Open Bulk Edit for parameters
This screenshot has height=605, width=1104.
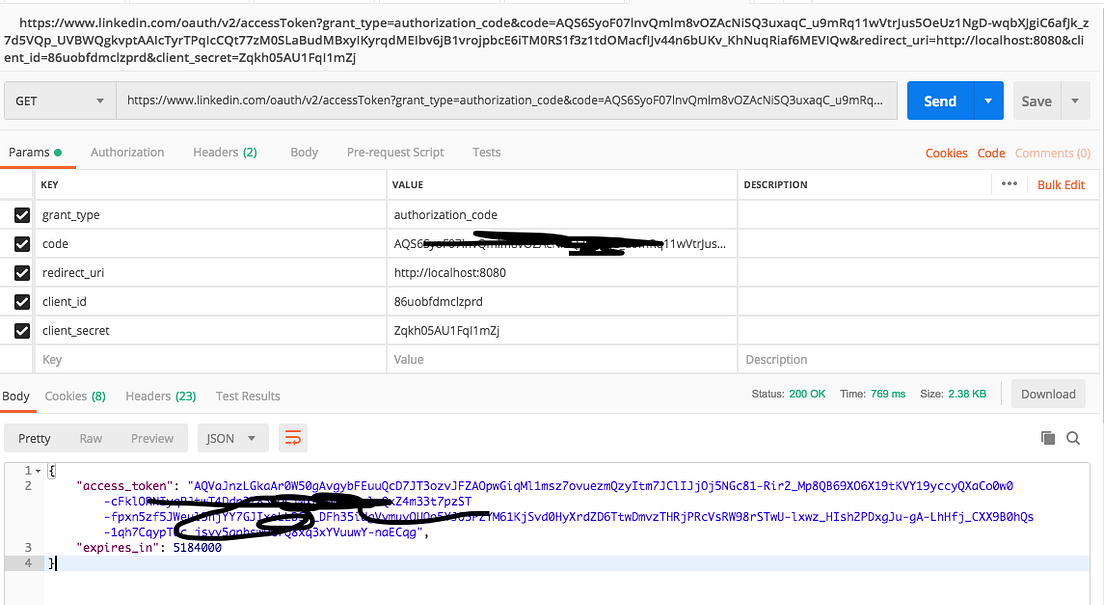[x=1060, y=184]
